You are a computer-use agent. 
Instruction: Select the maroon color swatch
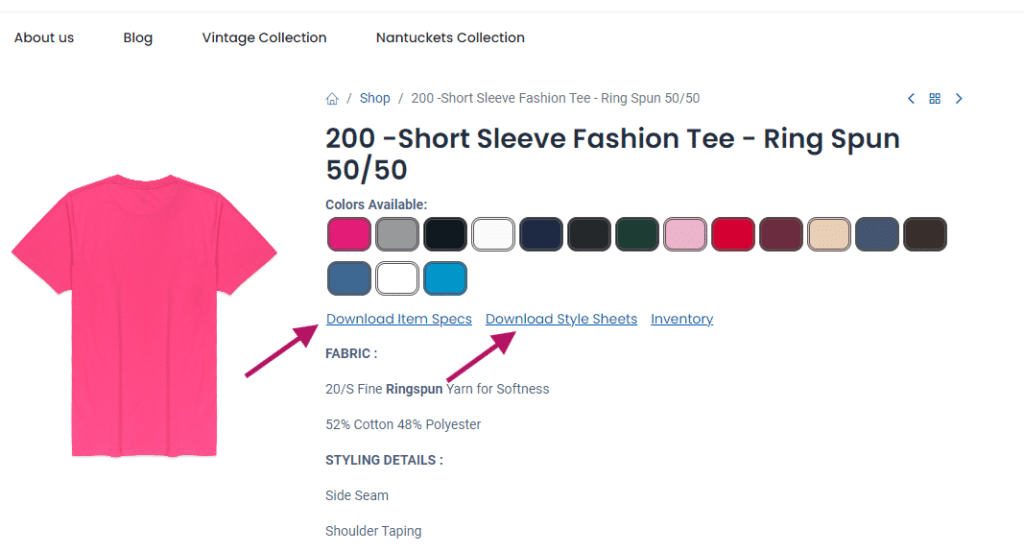point(781,234)
